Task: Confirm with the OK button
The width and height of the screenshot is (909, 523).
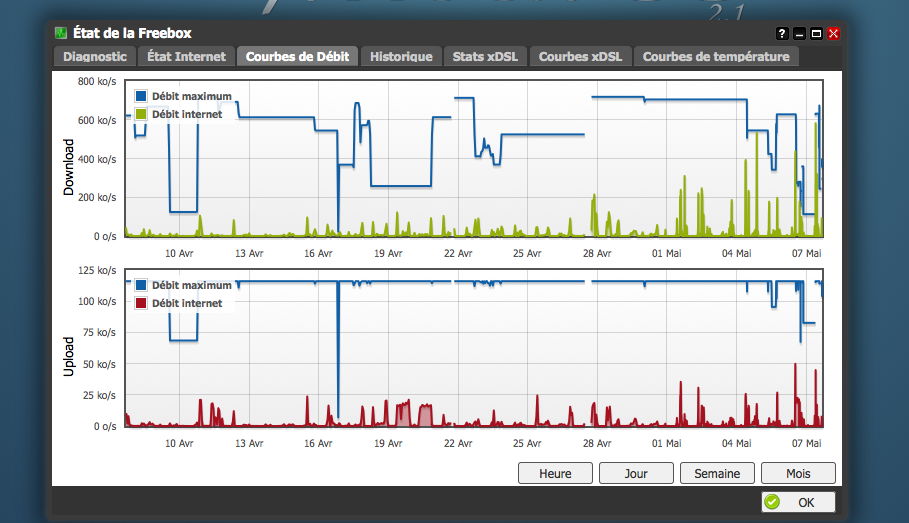Action: click(798, 502)
